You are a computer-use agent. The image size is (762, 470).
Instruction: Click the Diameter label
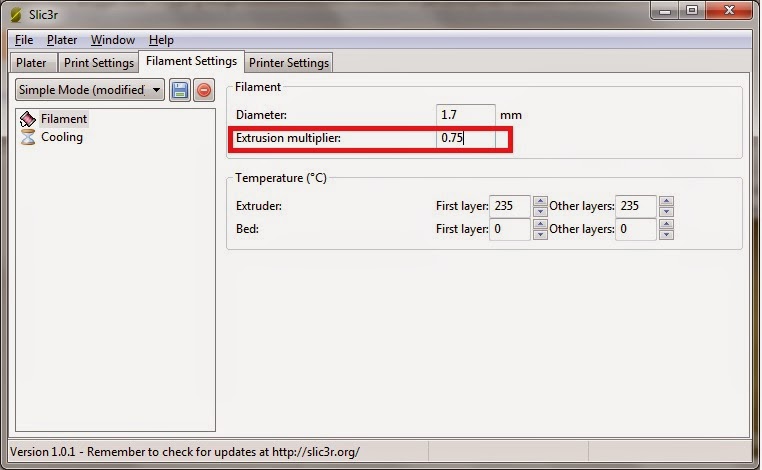261,115
